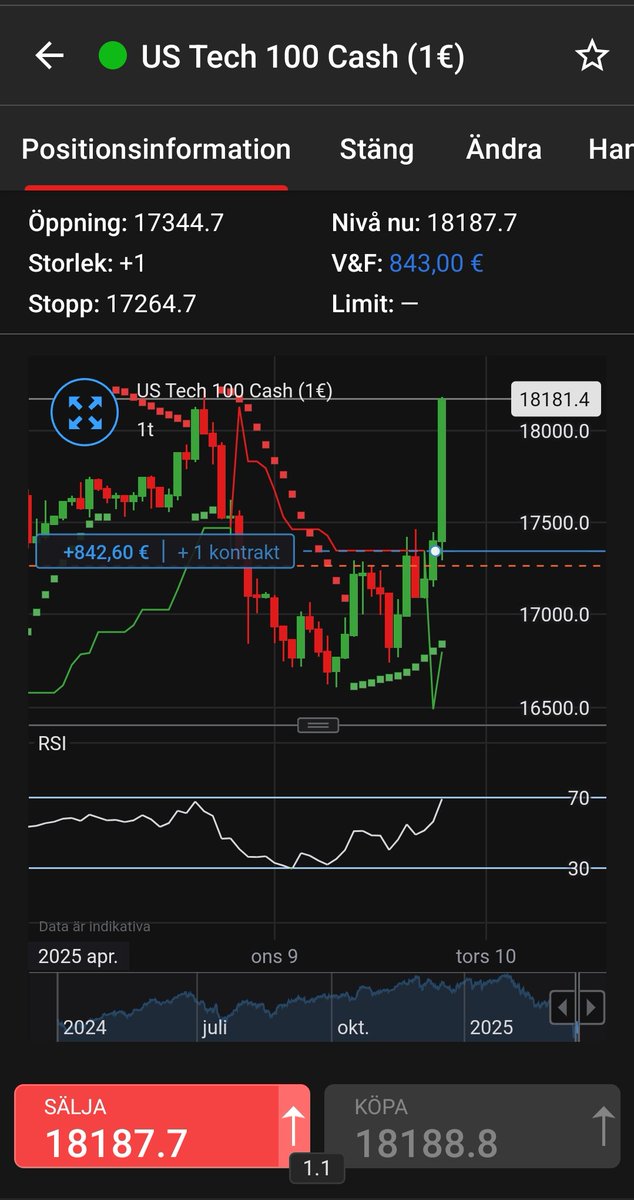Click the RSI 30 level label
The height and width of the screenshot is (1200, 634).
pyautogui.click(x=578, y=869)
